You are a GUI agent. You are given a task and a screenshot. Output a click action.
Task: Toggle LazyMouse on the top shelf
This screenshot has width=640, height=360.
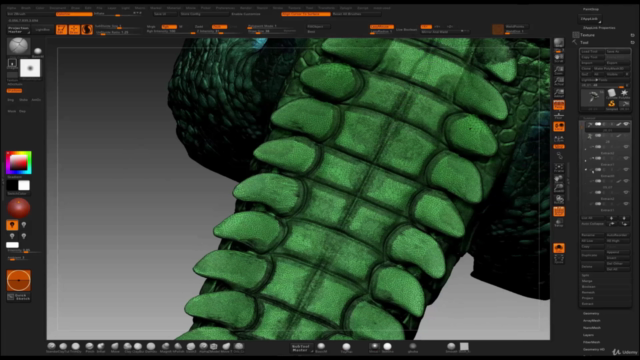[x=382, y=27]
